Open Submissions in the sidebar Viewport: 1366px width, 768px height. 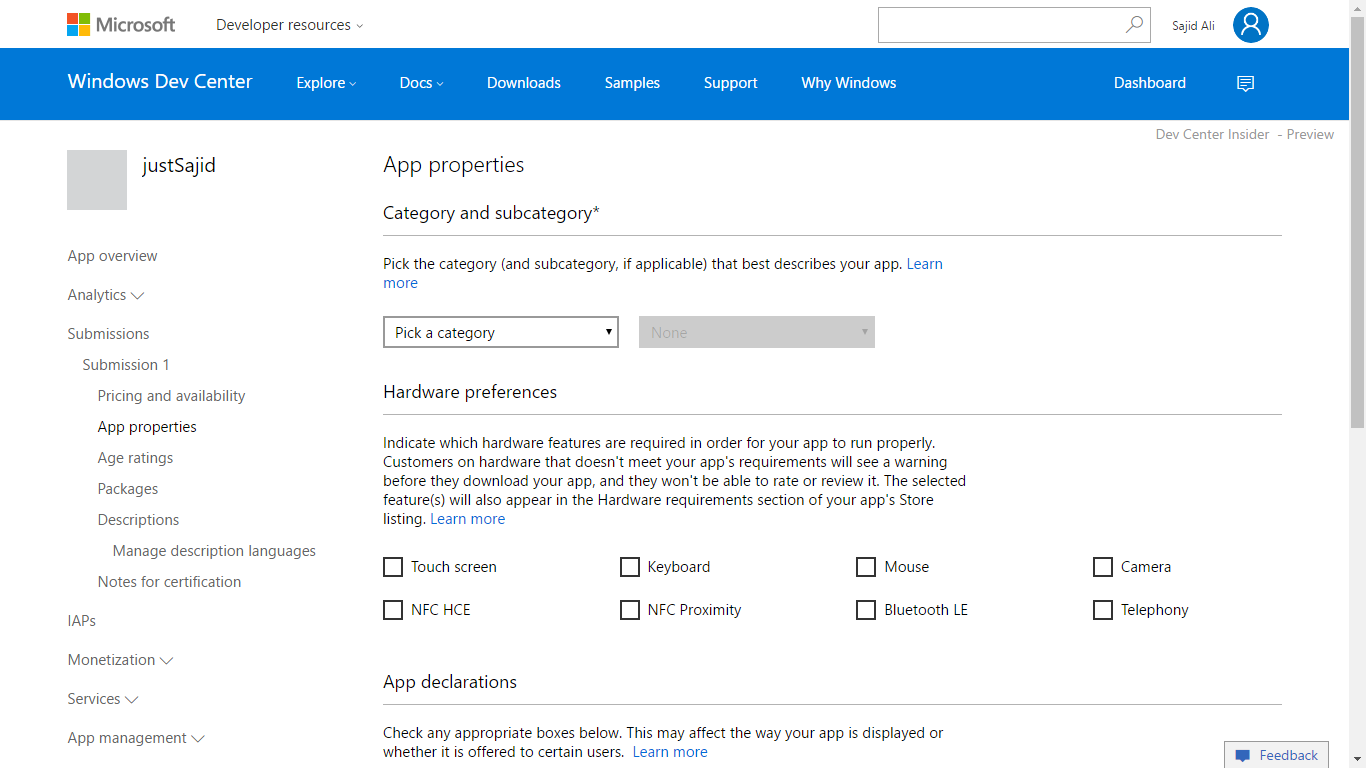pos(108,334)
